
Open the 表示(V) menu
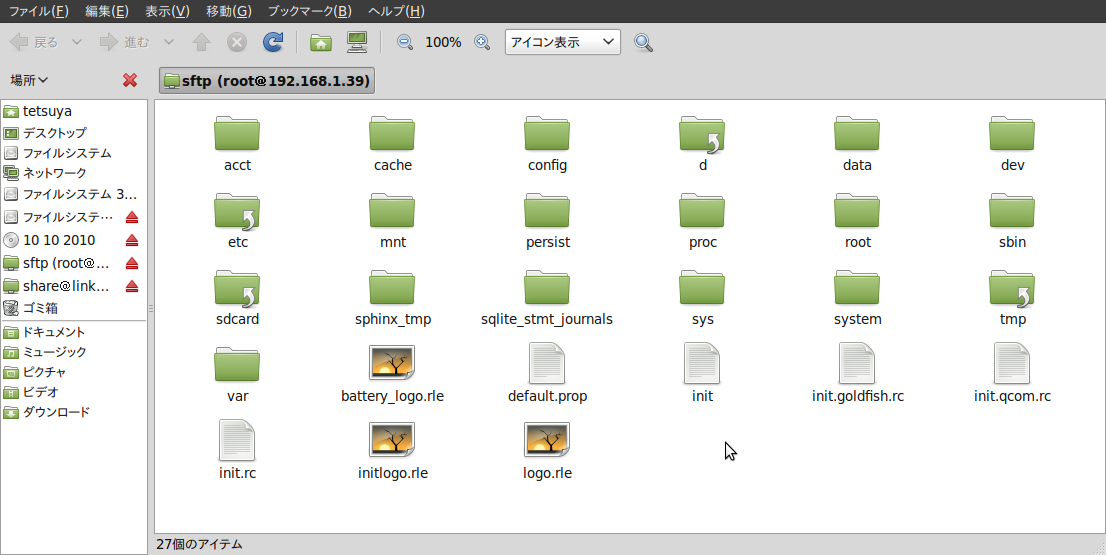[x=167, y=11]
